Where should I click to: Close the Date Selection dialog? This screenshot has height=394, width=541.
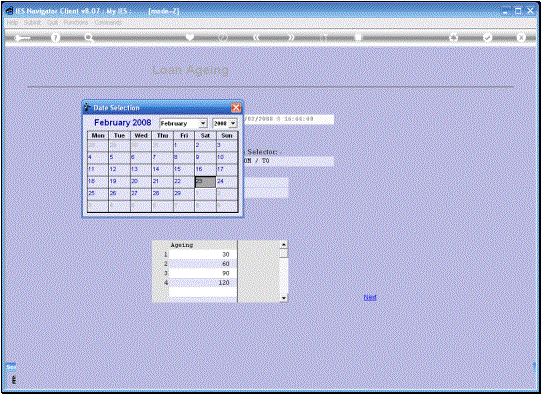(x=236, y=108)
